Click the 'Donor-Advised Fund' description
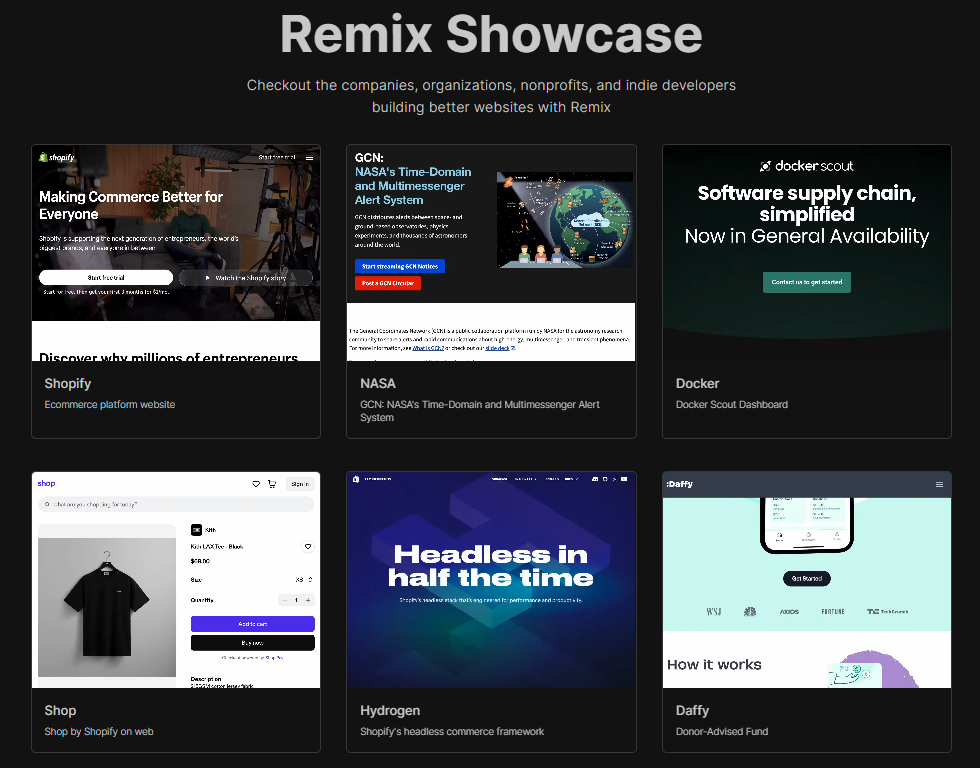This screenshot has height=768, width=980. [722, 732]
